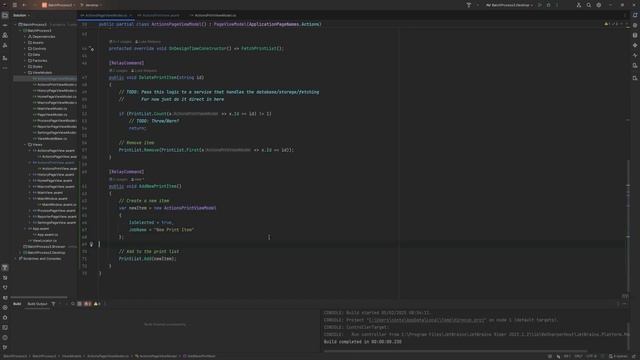Screen dimensions: 640x360
Task: Select MainViewModel.cs in solution tree
Action: tap(50, 109)
